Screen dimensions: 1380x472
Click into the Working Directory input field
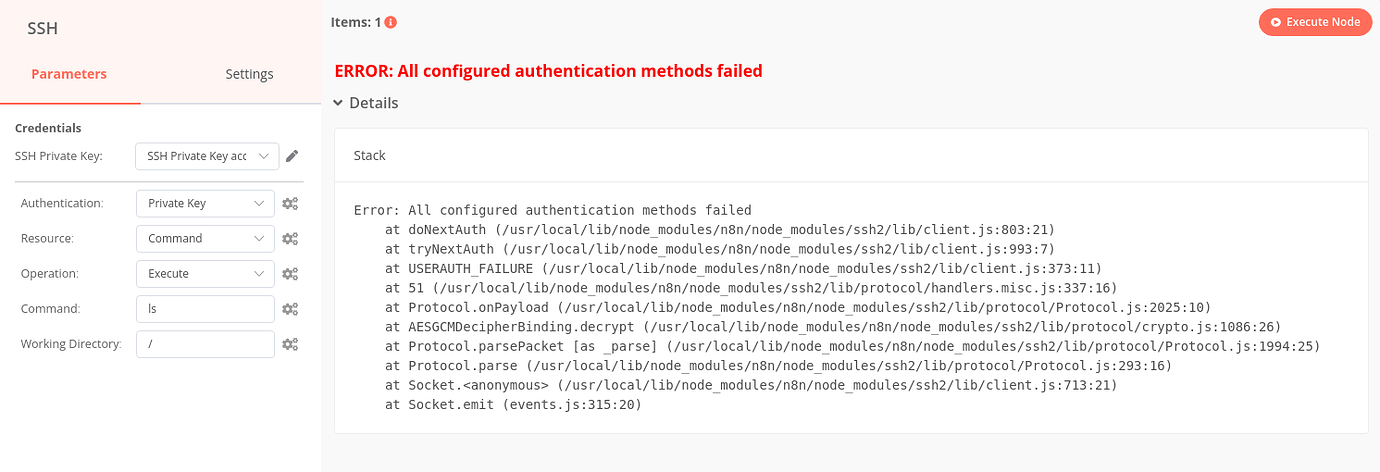tap(205, 344)
